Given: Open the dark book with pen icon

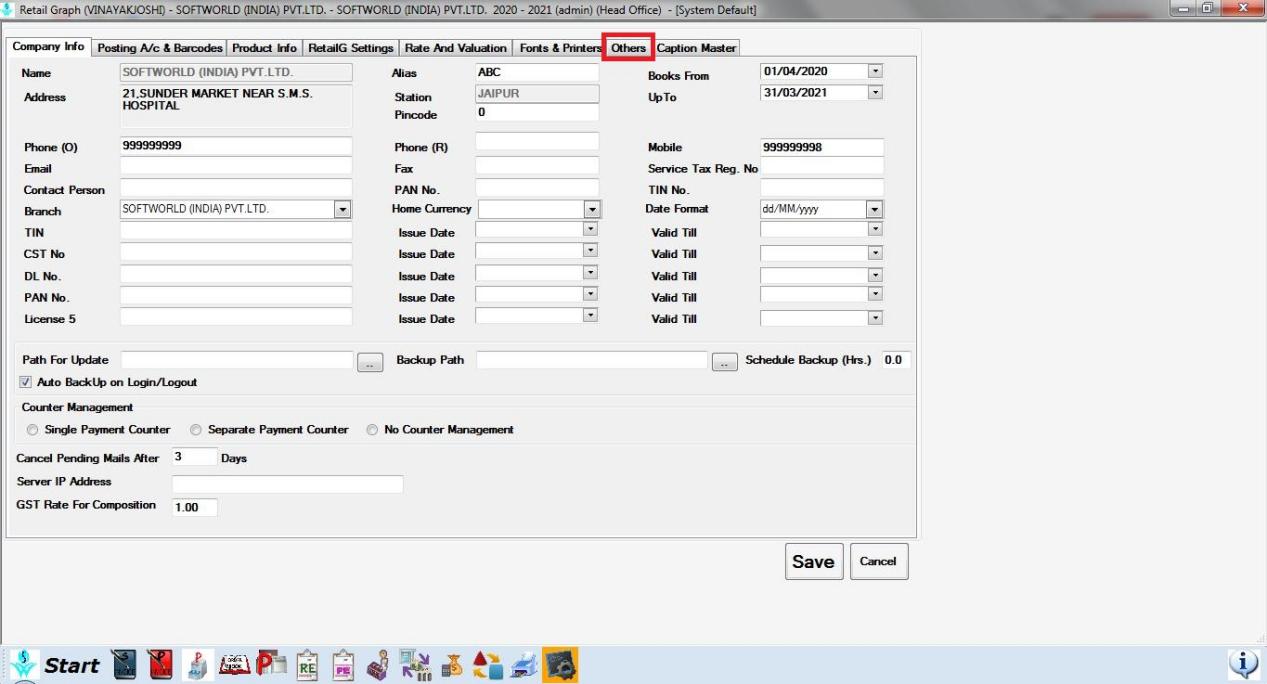Looking at the screenshot, I should [124, 666].
